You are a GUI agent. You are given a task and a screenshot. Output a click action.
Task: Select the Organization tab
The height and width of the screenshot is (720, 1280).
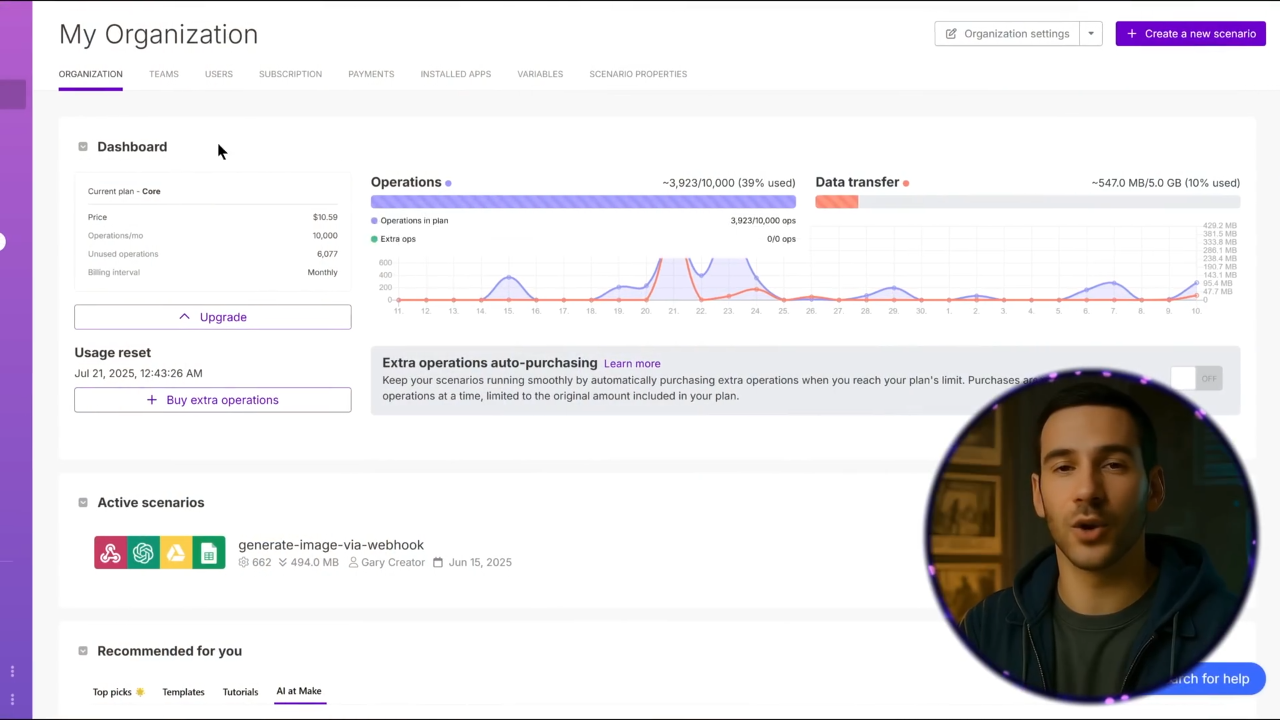click(x=90, y=74)
